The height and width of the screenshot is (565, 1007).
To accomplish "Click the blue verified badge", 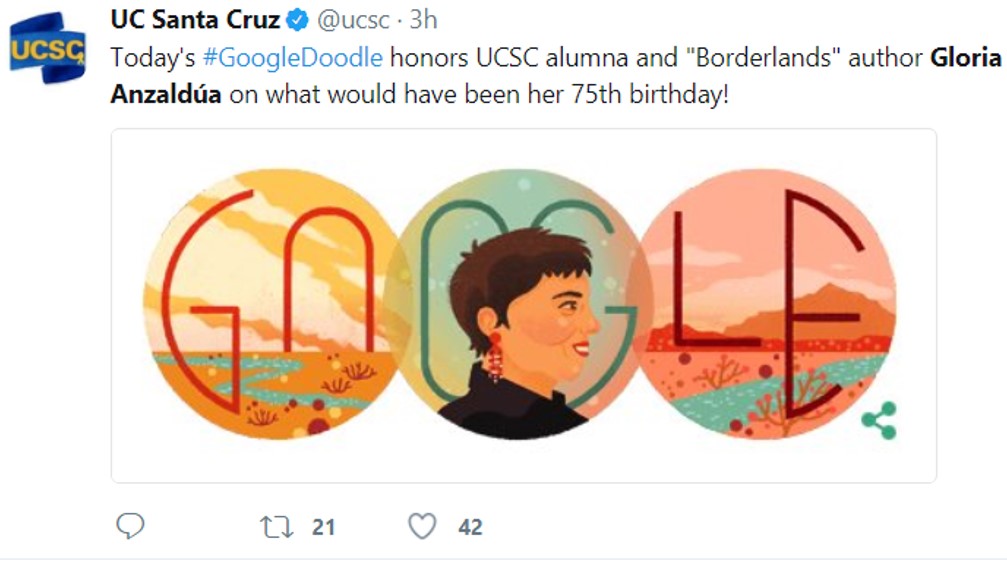I will 298,20.
